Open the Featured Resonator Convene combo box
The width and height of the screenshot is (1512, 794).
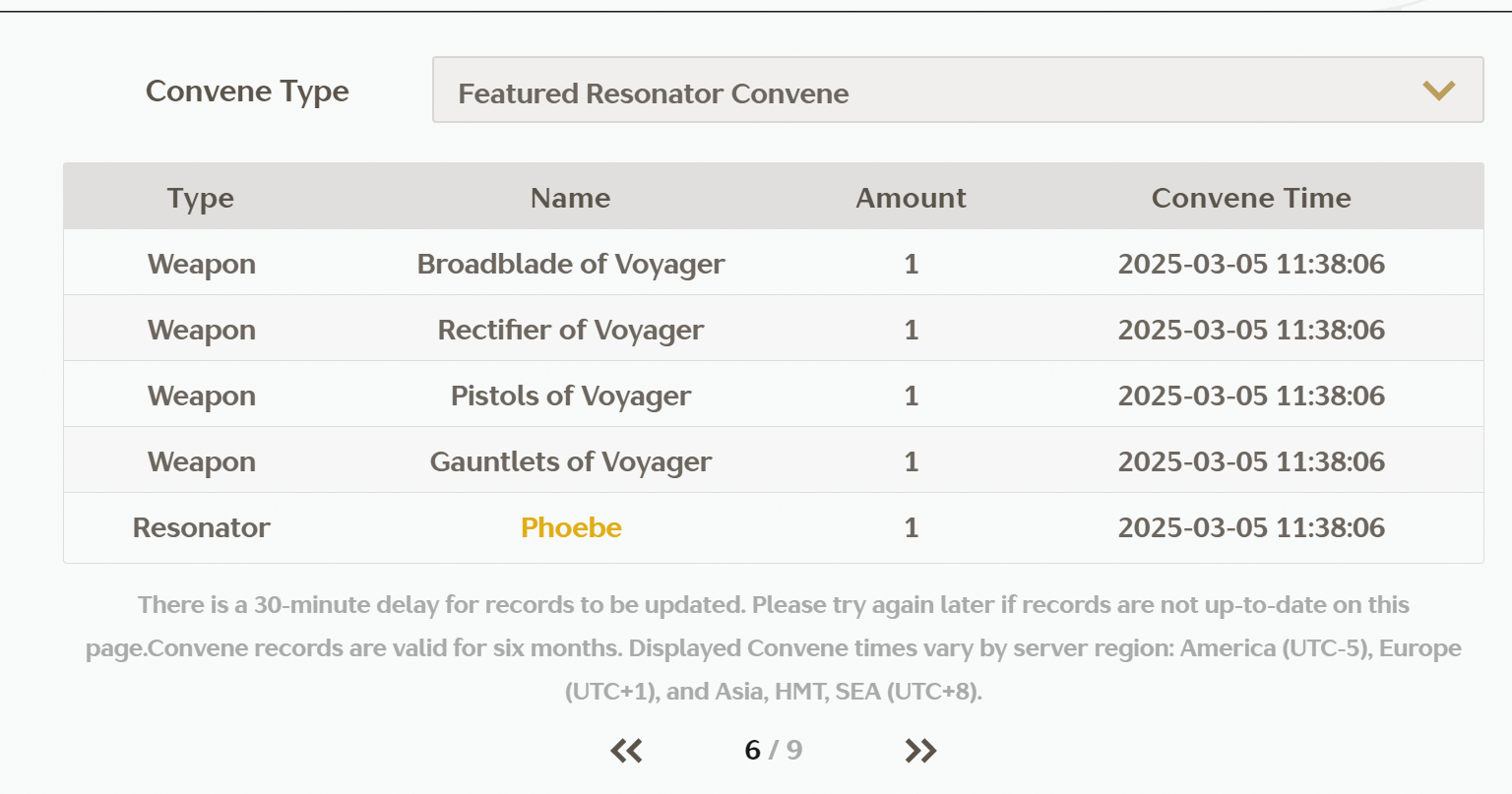(x=958, y=90)
